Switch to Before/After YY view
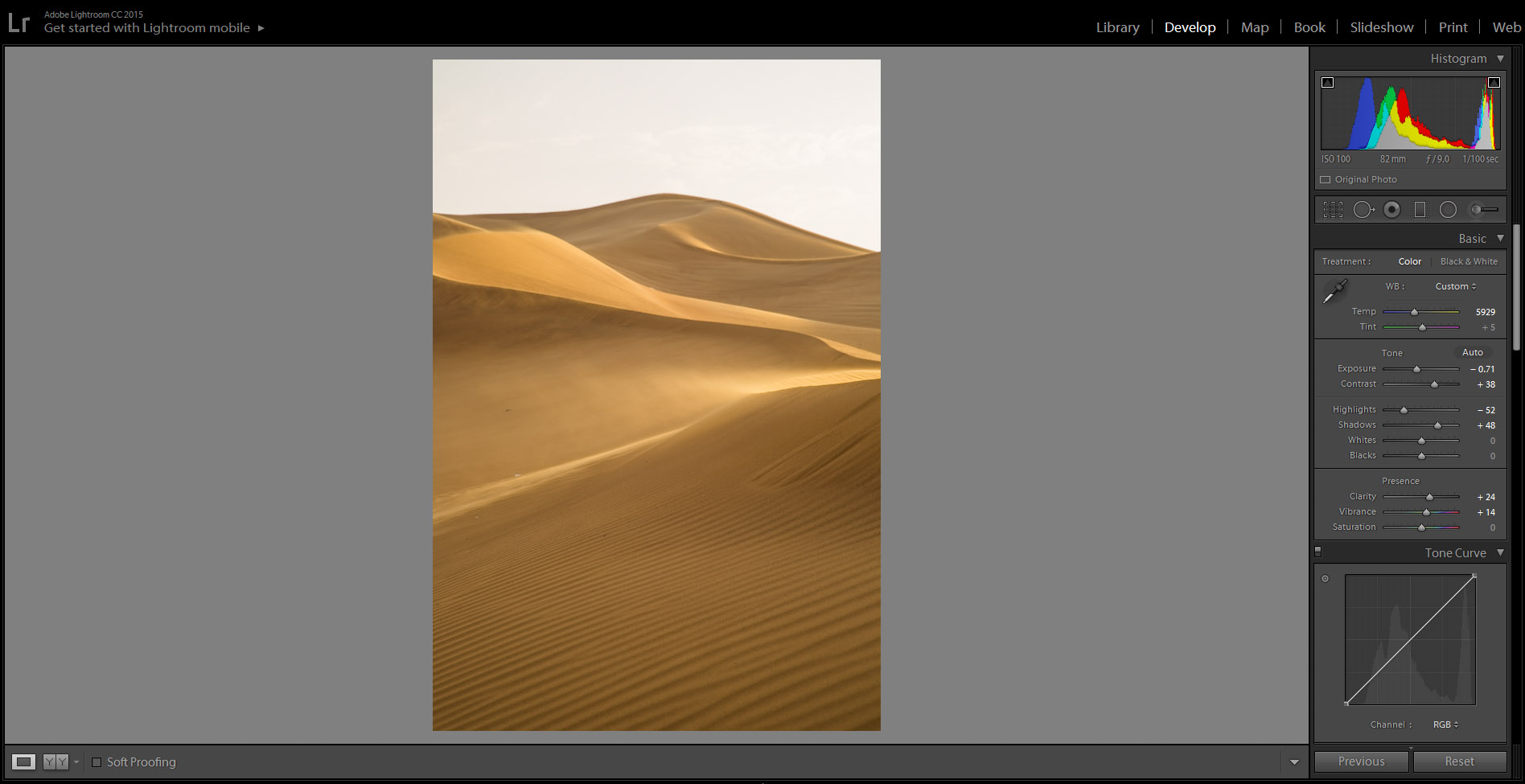Screen dimensions: 1525x784 pos(55,761)
